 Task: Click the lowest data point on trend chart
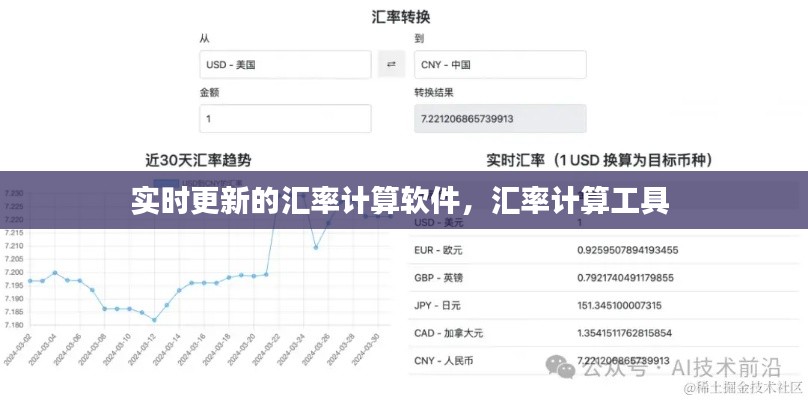[x=154, y=320]
